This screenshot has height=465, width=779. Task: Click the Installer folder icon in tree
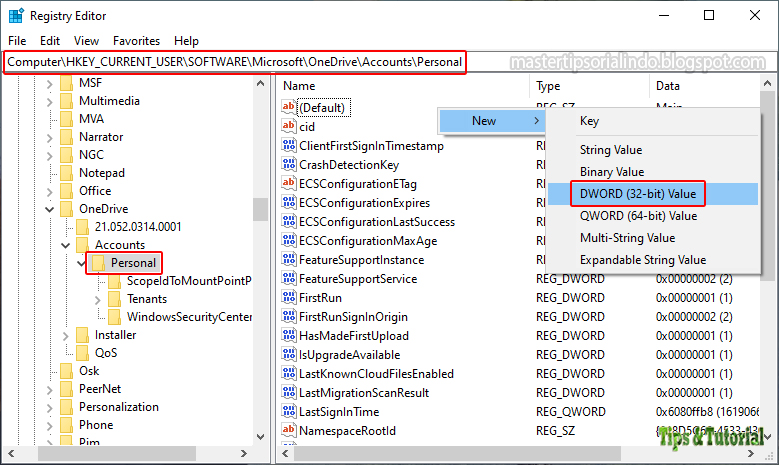[82, 335]
